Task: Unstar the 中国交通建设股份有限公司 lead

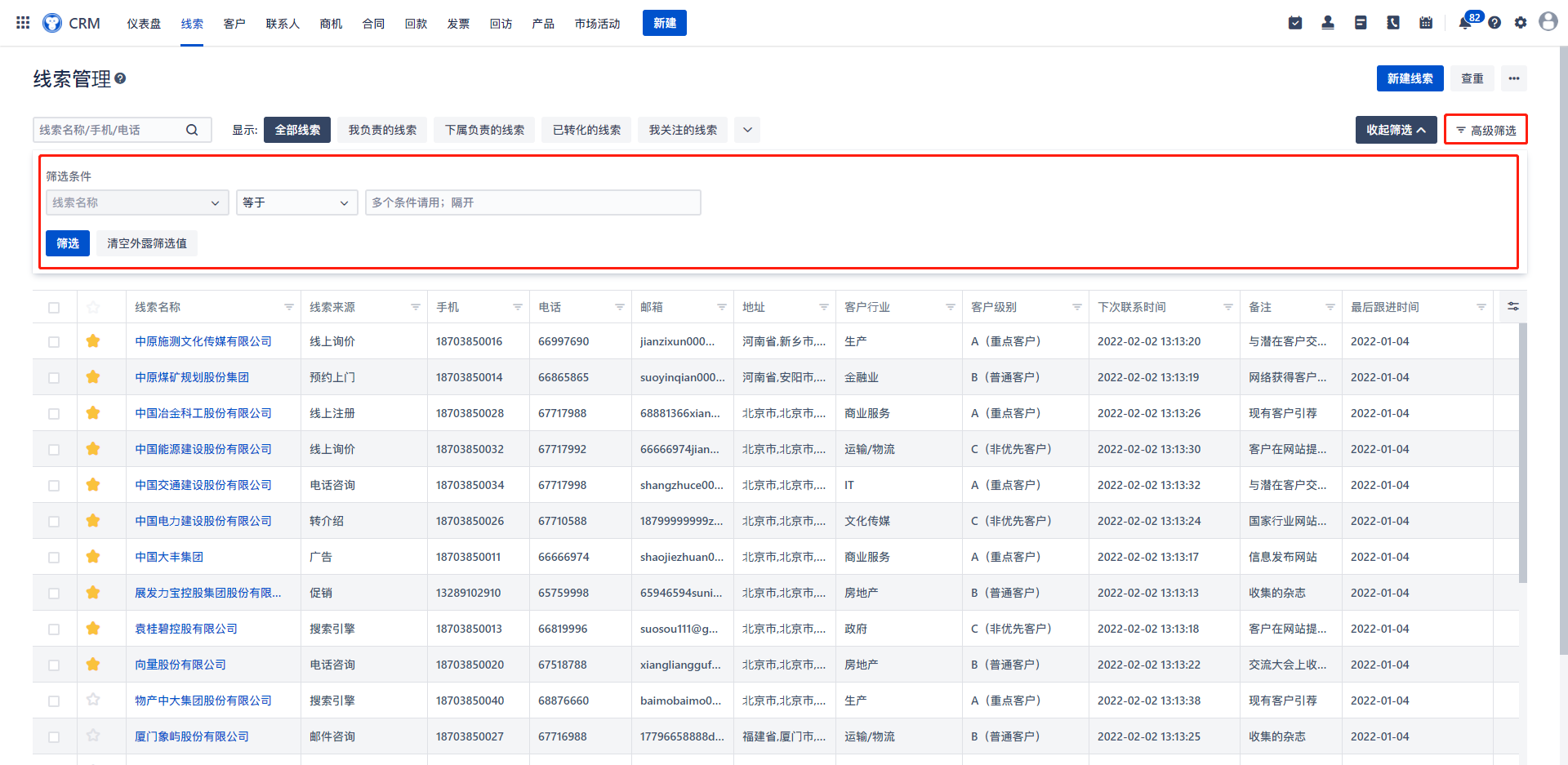Action: click(93, 484)
